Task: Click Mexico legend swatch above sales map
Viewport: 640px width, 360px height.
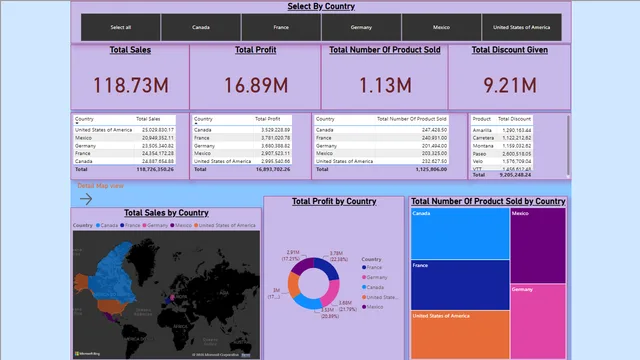Action: pos(172,225)
